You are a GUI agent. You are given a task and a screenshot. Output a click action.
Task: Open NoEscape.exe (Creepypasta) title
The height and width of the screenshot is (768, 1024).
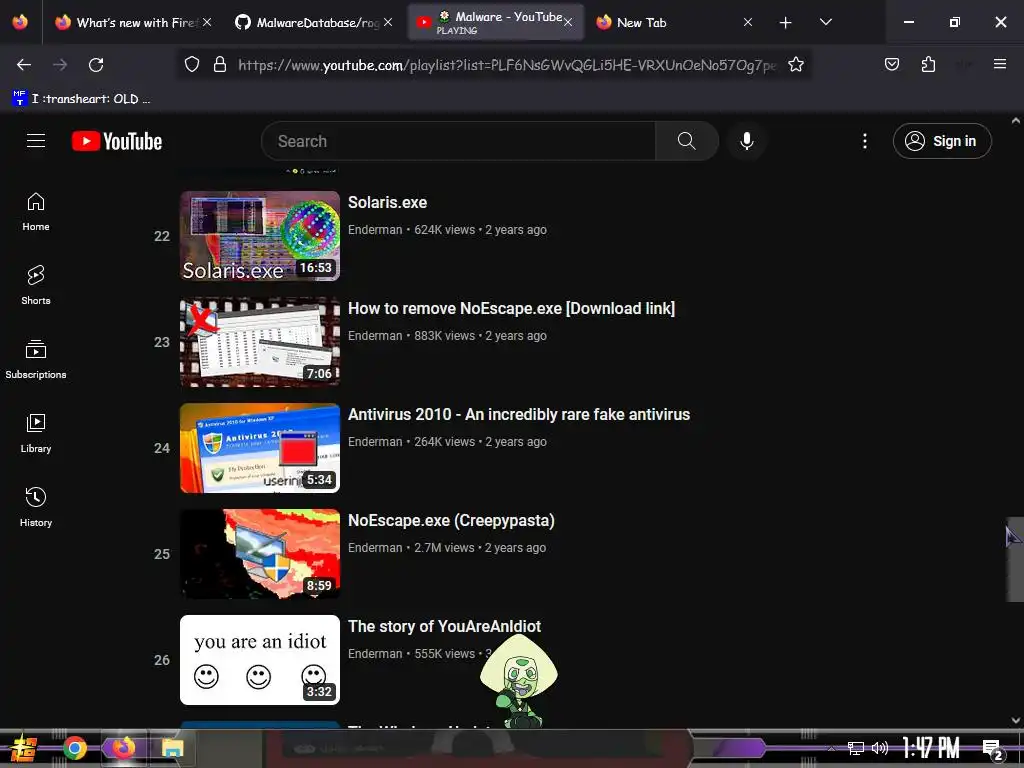451,520
